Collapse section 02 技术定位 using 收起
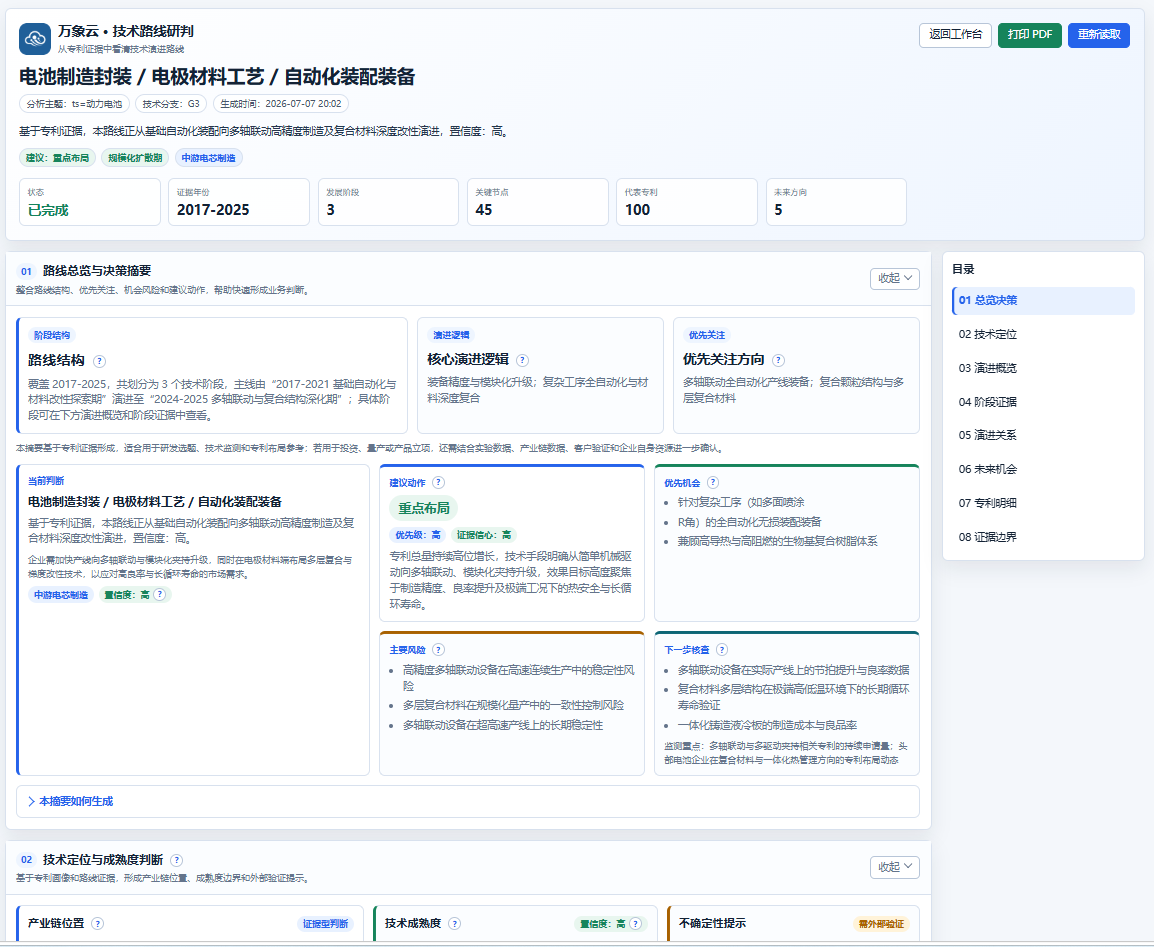The image size is (1154, 947). coord(895,867)
